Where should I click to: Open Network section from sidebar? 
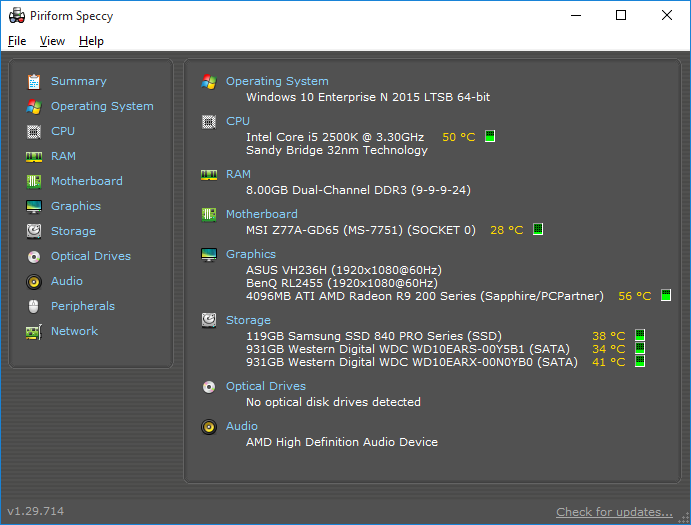pos(74,331)
